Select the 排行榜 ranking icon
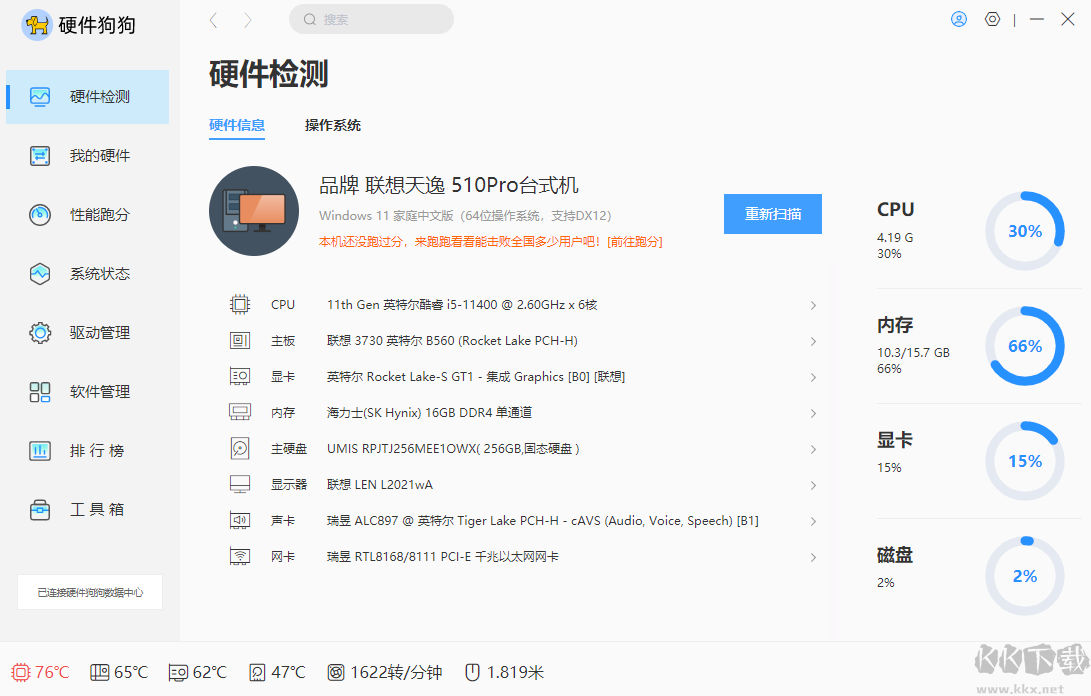The width and height of the screenshot is (1091, 696). 40,450
